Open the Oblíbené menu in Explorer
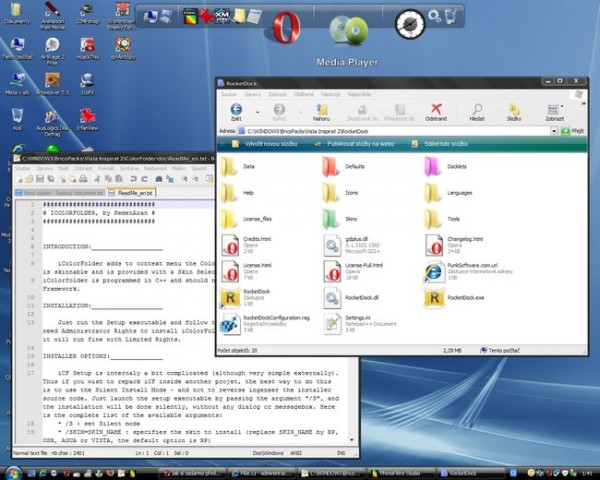The width and height of the screenshot is (600, 480). click(x=303, y=94)
